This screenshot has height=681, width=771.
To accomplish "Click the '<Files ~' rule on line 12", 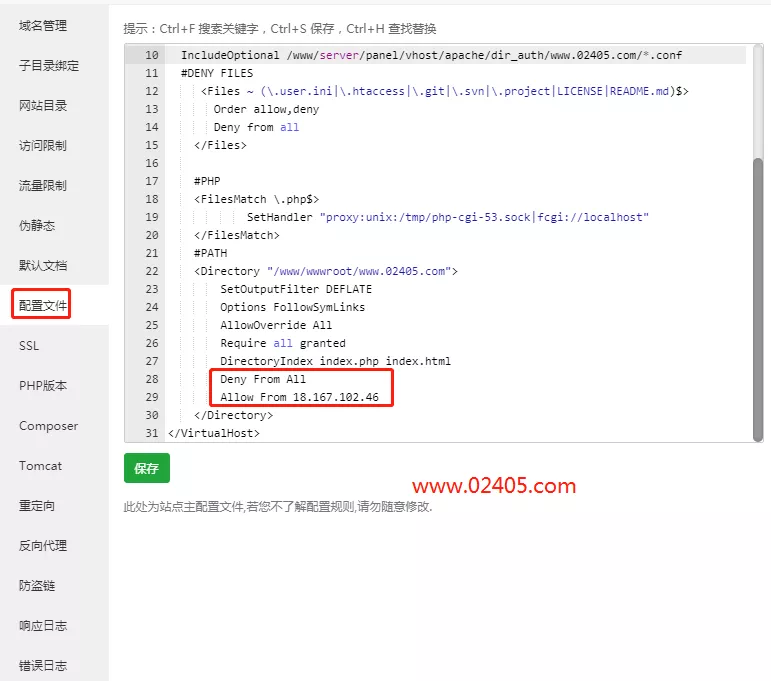I will pyautogui.click(x=445, y=91).
